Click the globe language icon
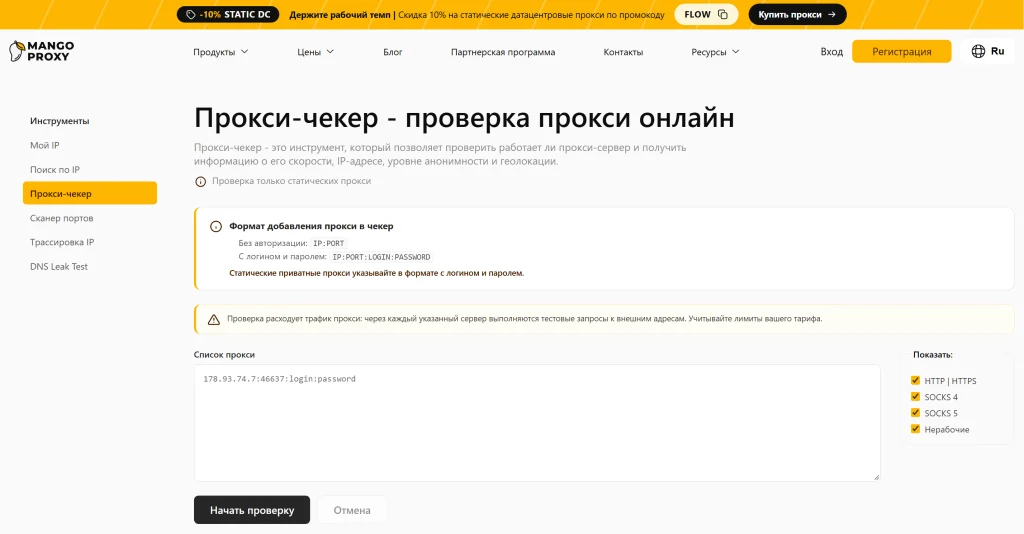This screenshot has height=534, width=1024. 978,51
